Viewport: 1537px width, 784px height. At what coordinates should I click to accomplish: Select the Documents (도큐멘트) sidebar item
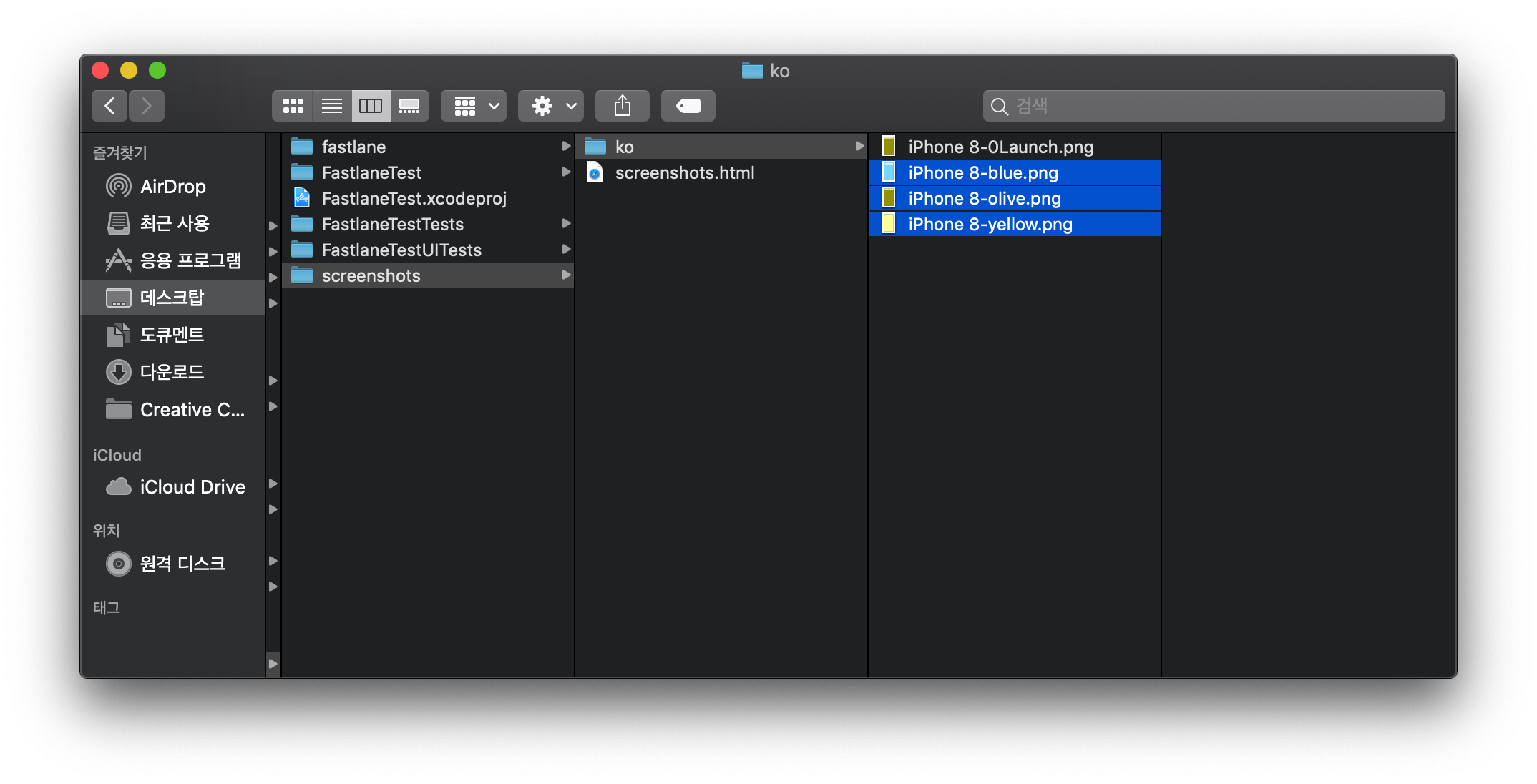click(172, 335)
